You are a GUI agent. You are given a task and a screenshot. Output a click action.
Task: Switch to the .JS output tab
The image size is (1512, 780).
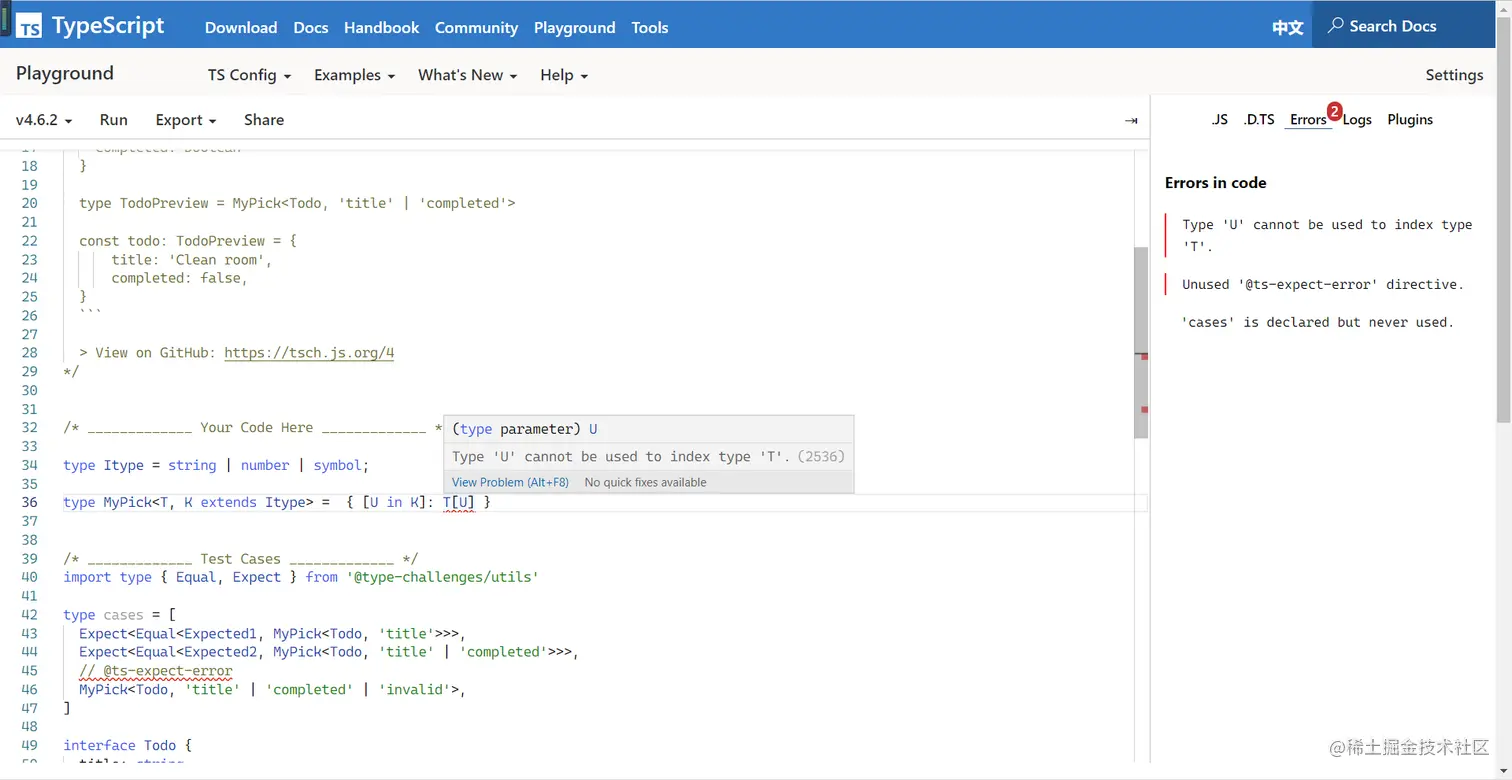click(x=1219, y=119)
